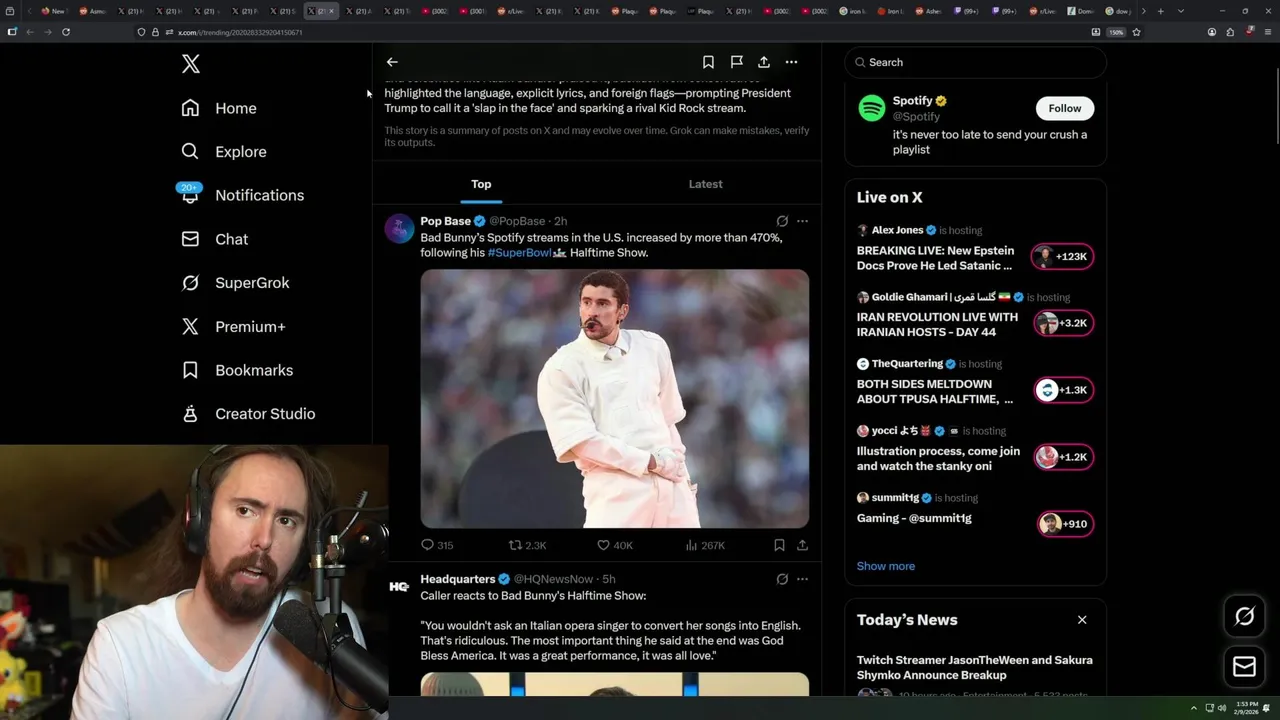Click the back arrow above the story
The width and height of the screenshot is (1280, 720).
pyautogui.click(x=392, y=62)
